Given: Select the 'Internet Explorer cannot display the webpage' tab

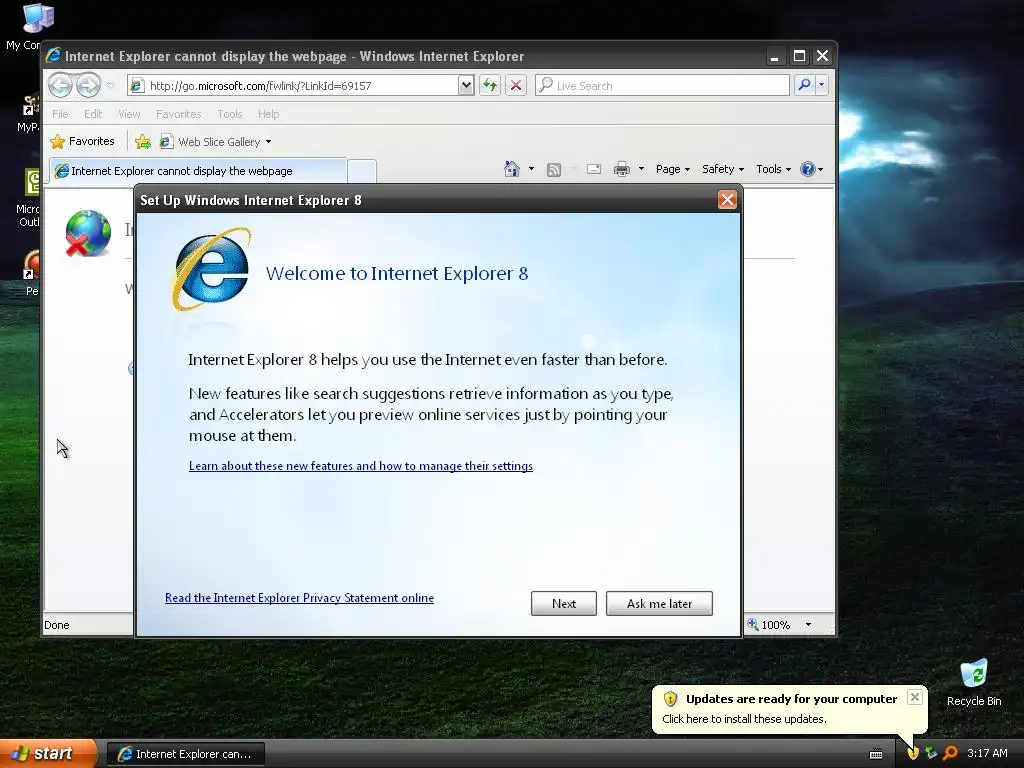Looking at the screenshot, I should tap(198, 170).
